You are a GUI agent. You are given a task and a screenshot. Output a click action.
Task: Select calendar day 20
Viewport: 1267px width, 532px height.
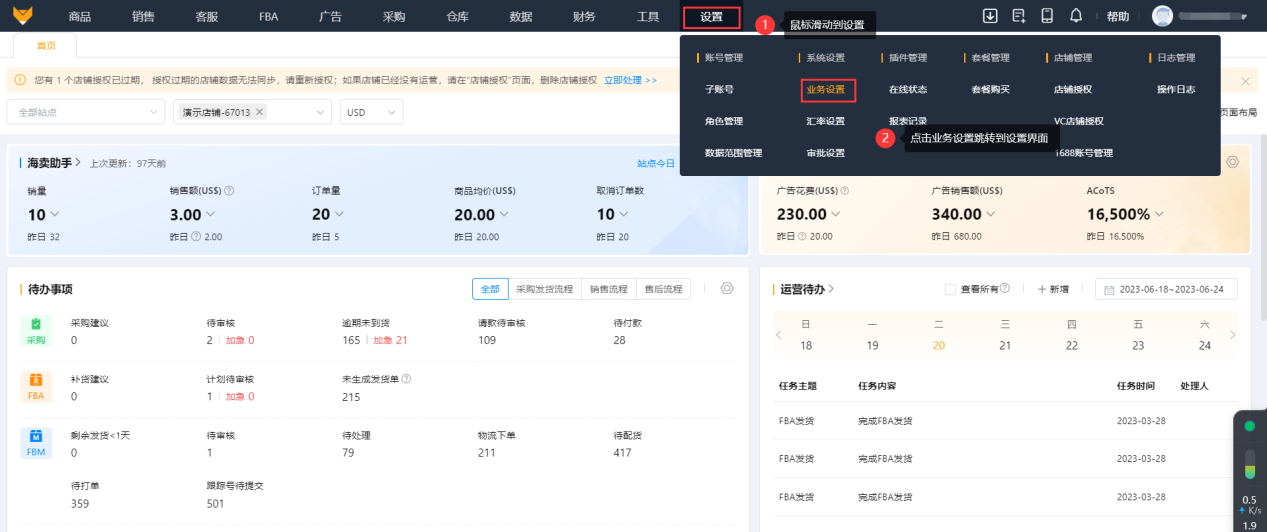pyautogui.click(x=938, y=345)
